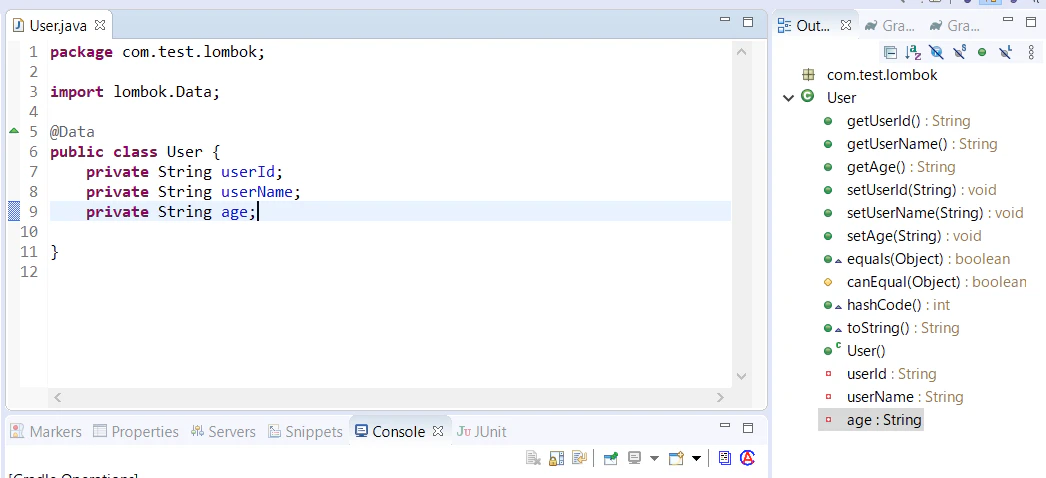
Task: Switch to the Markers tab
Action: tap(46, 431)
